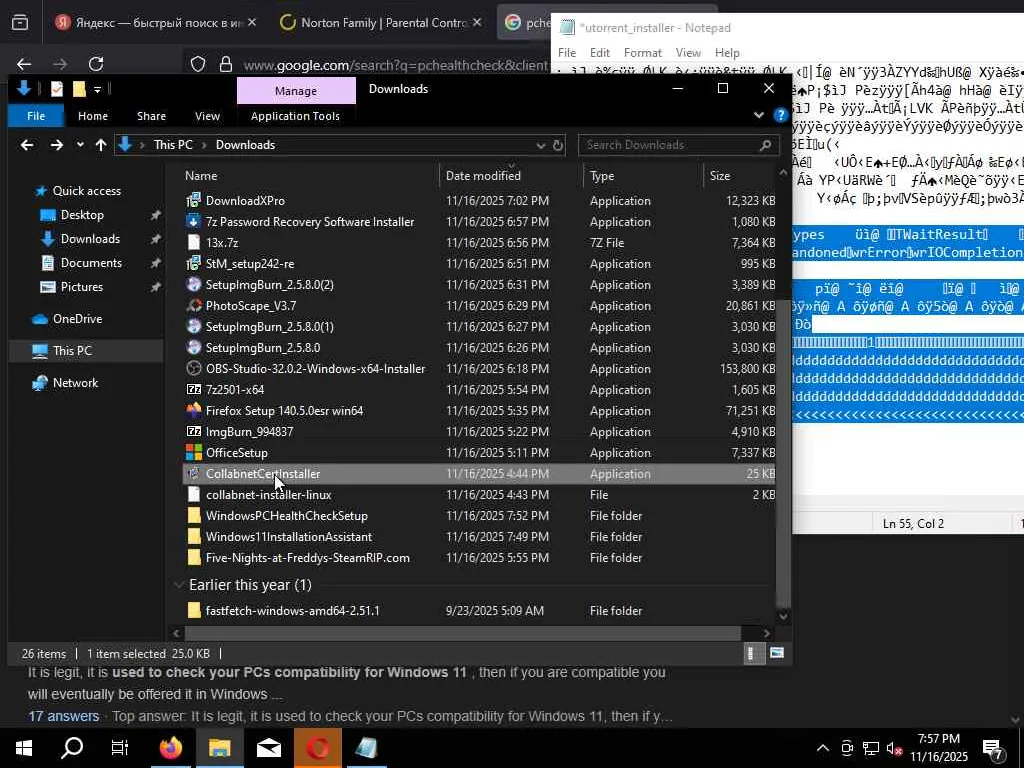
Task: Select the OfficeSetup icon
Action: 193,453
